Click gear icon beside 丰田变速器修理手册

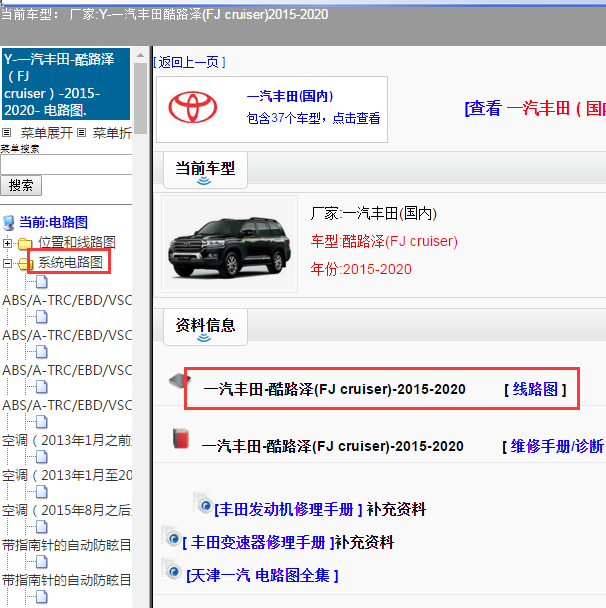tap(171, 536)
